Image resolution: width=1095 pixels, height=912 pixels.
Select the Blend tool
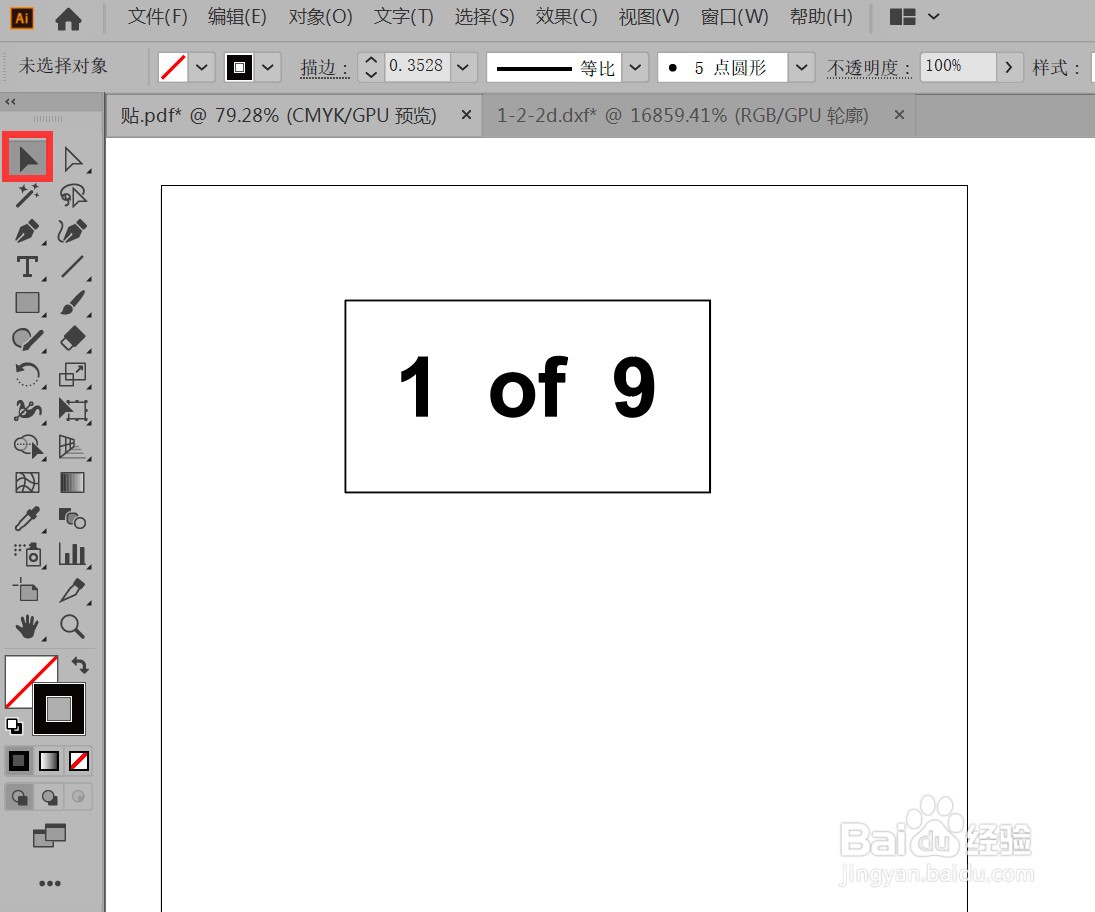pos(73,519)
